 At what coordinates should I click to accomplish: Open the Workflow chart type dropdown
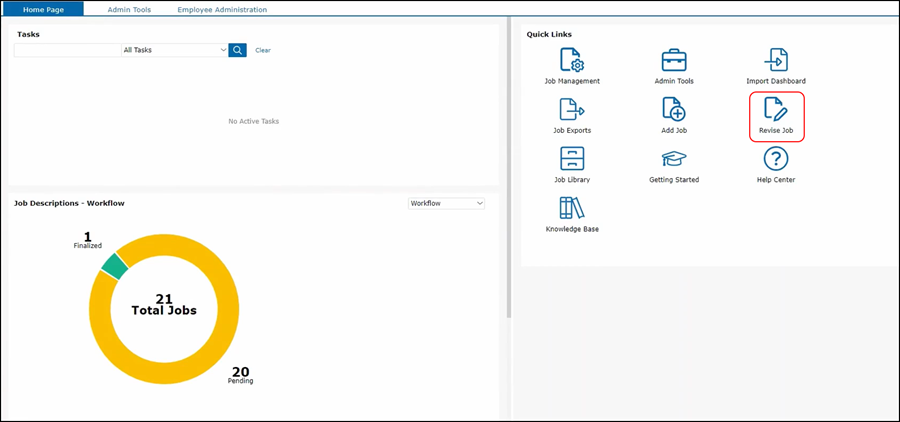(446, 203)
